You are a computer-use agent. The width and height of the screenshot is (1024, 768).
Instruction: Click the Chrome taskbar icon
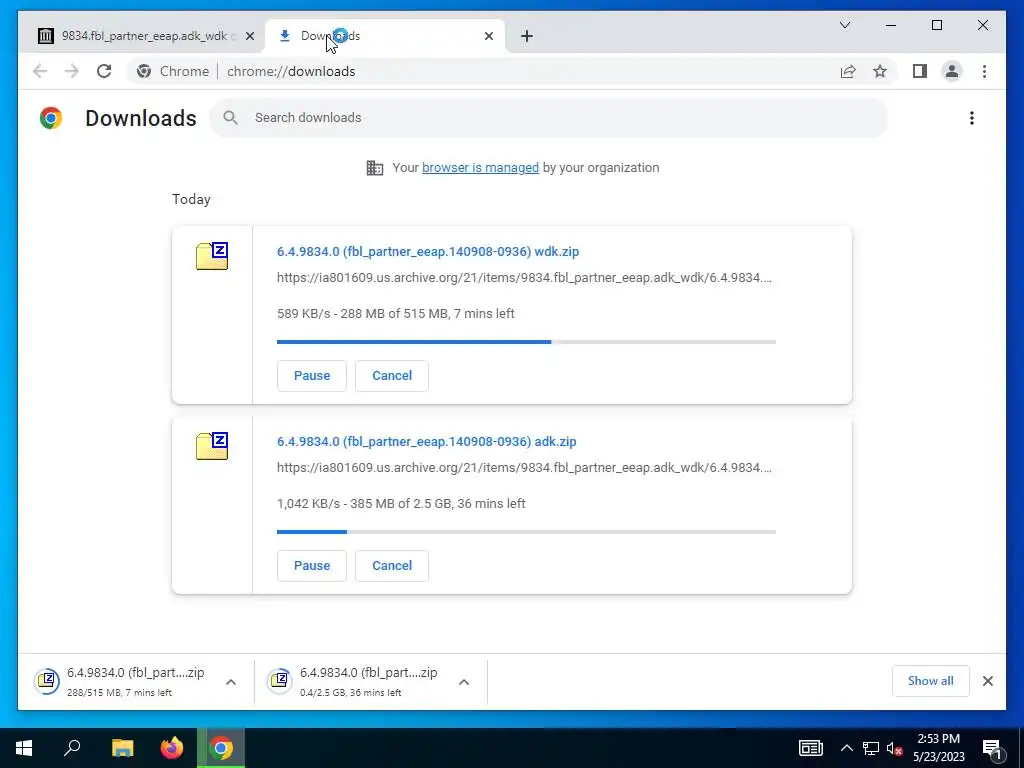tap(221, 748)
